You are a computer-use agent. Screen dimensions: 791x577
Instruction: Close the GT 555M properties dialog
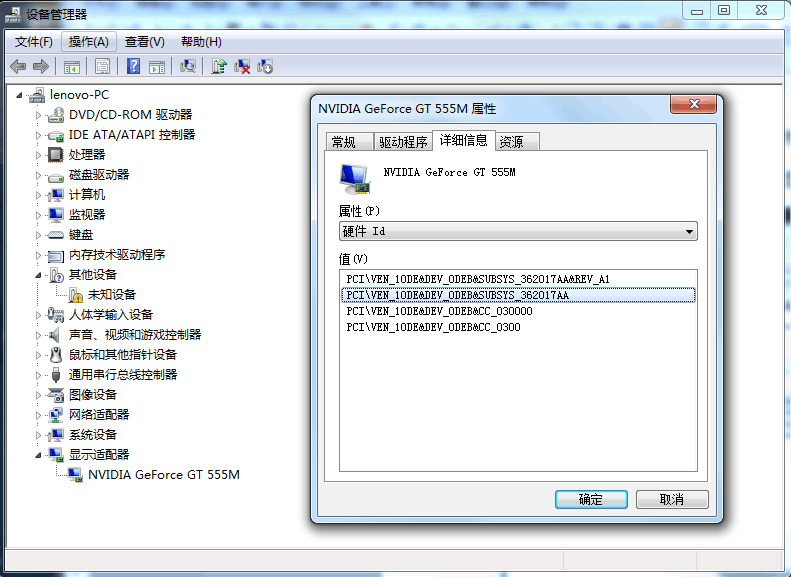pos(694,104)
